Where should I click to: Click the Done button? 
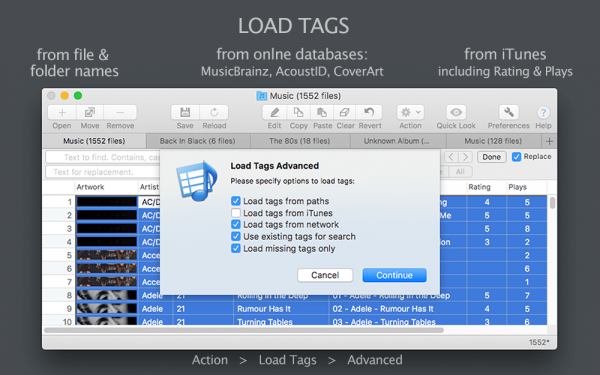[x=491, y=157]
